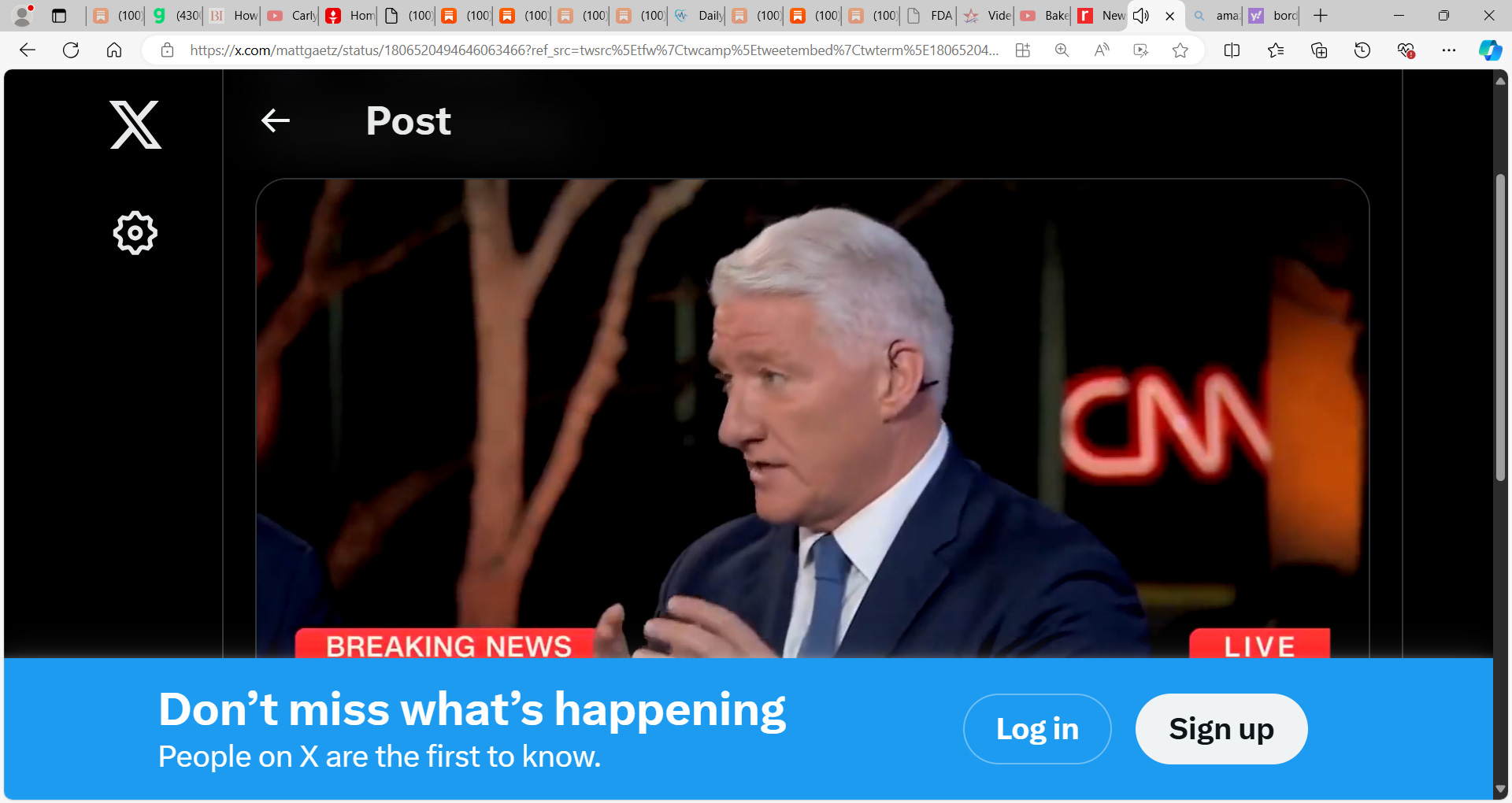Click the scrollbar up arrow
Screen dimensions: 1512x803
pos(1500,80)
